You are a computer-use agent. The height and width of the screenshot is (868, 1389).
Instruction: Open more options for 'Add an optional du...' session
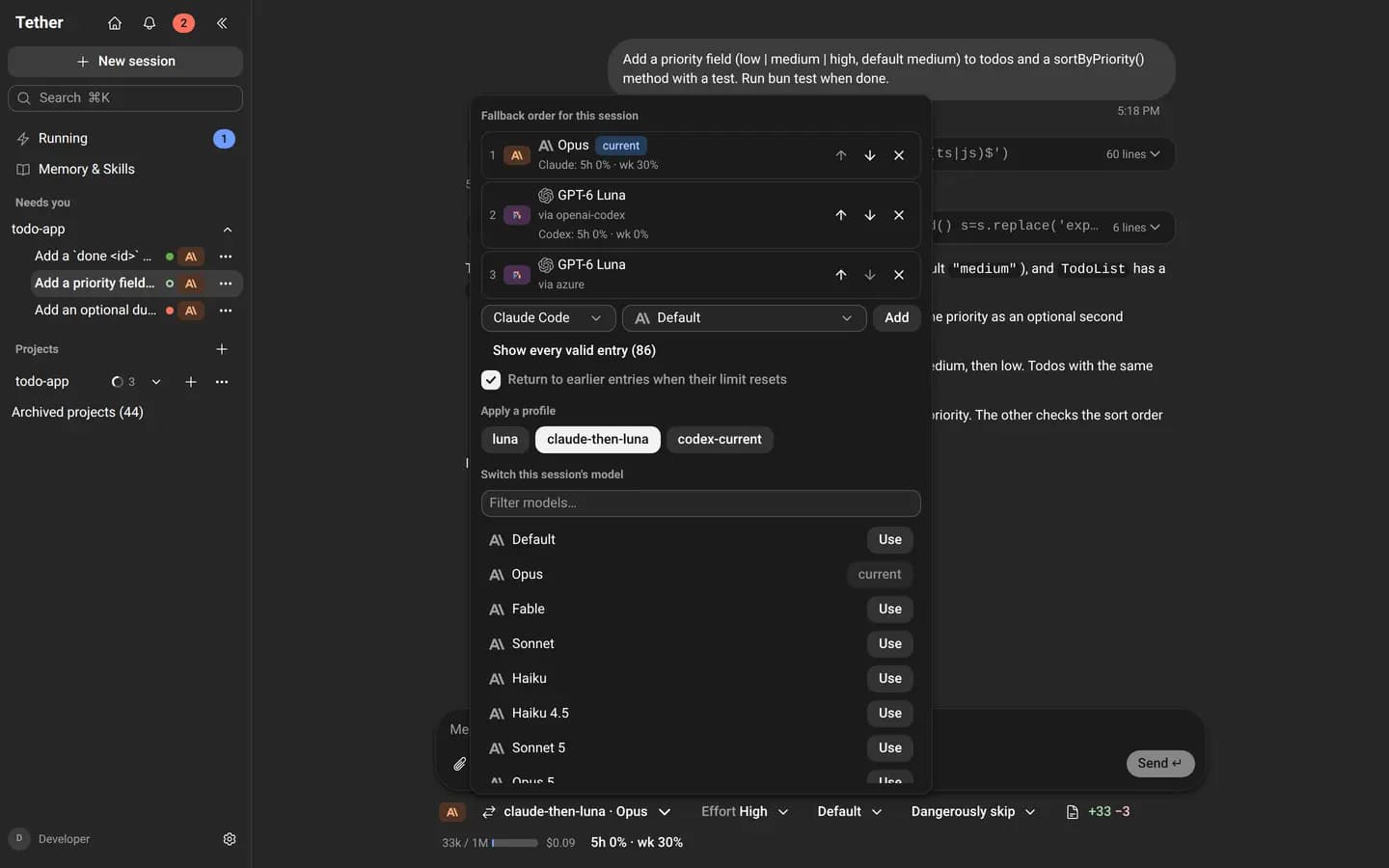(226, 311)
